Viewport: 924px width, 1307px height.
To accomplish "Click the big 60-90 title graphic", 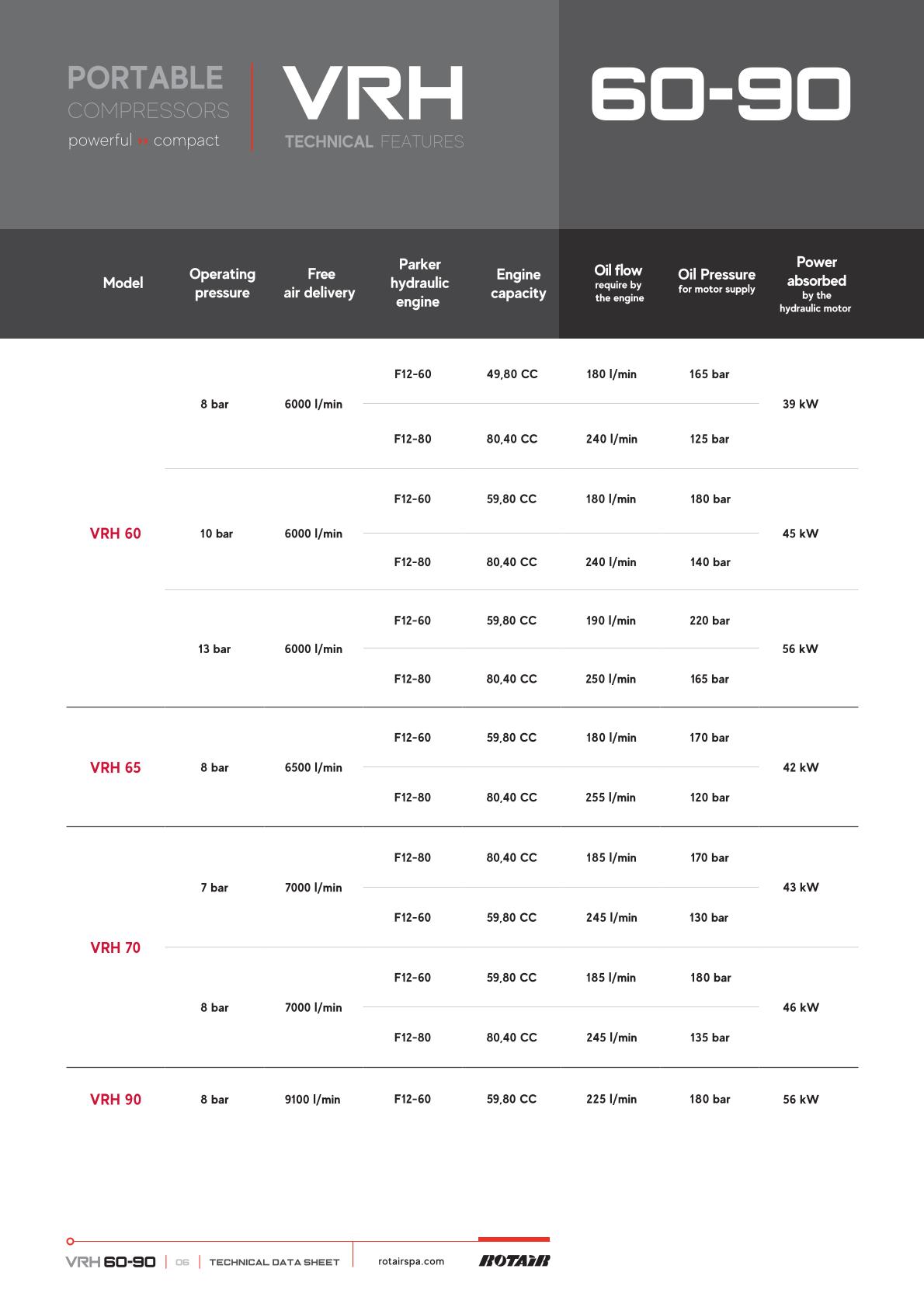I will [721, 94].
